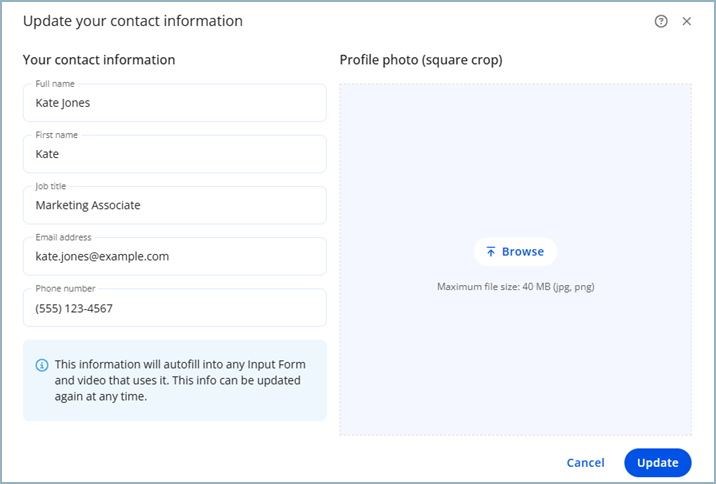Click the small 'Phone number' floating label
Viewport: 716px width, 484px height.
(63, 289)
